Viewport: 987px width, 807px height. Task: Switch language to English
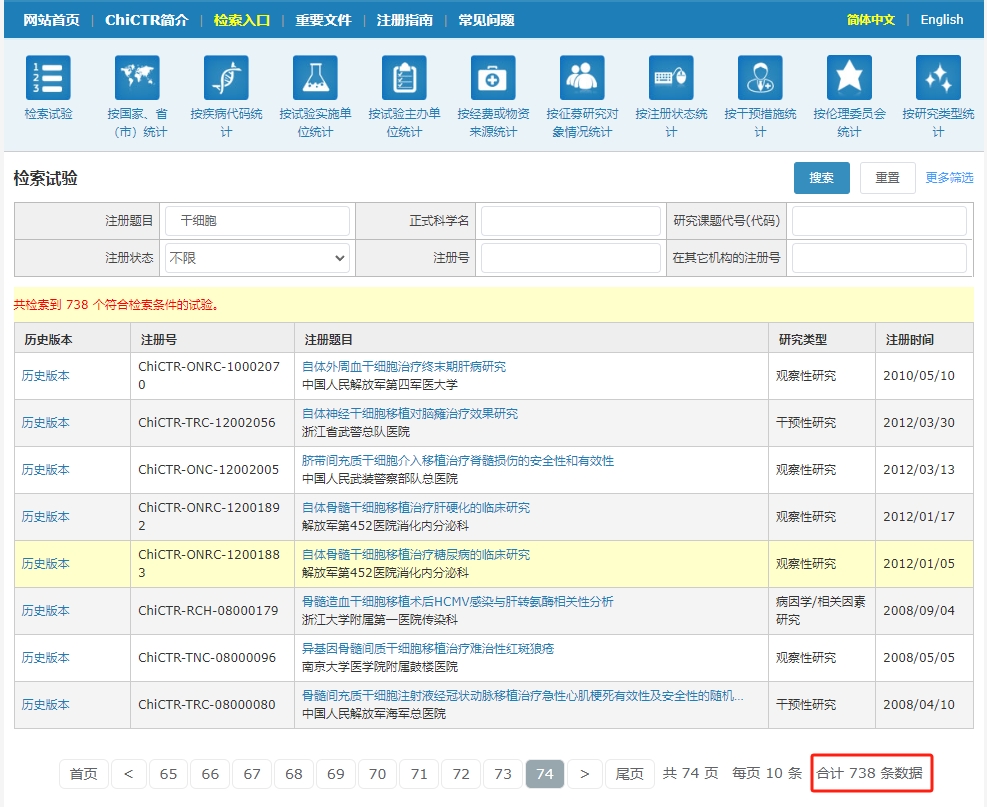[941, 20]
